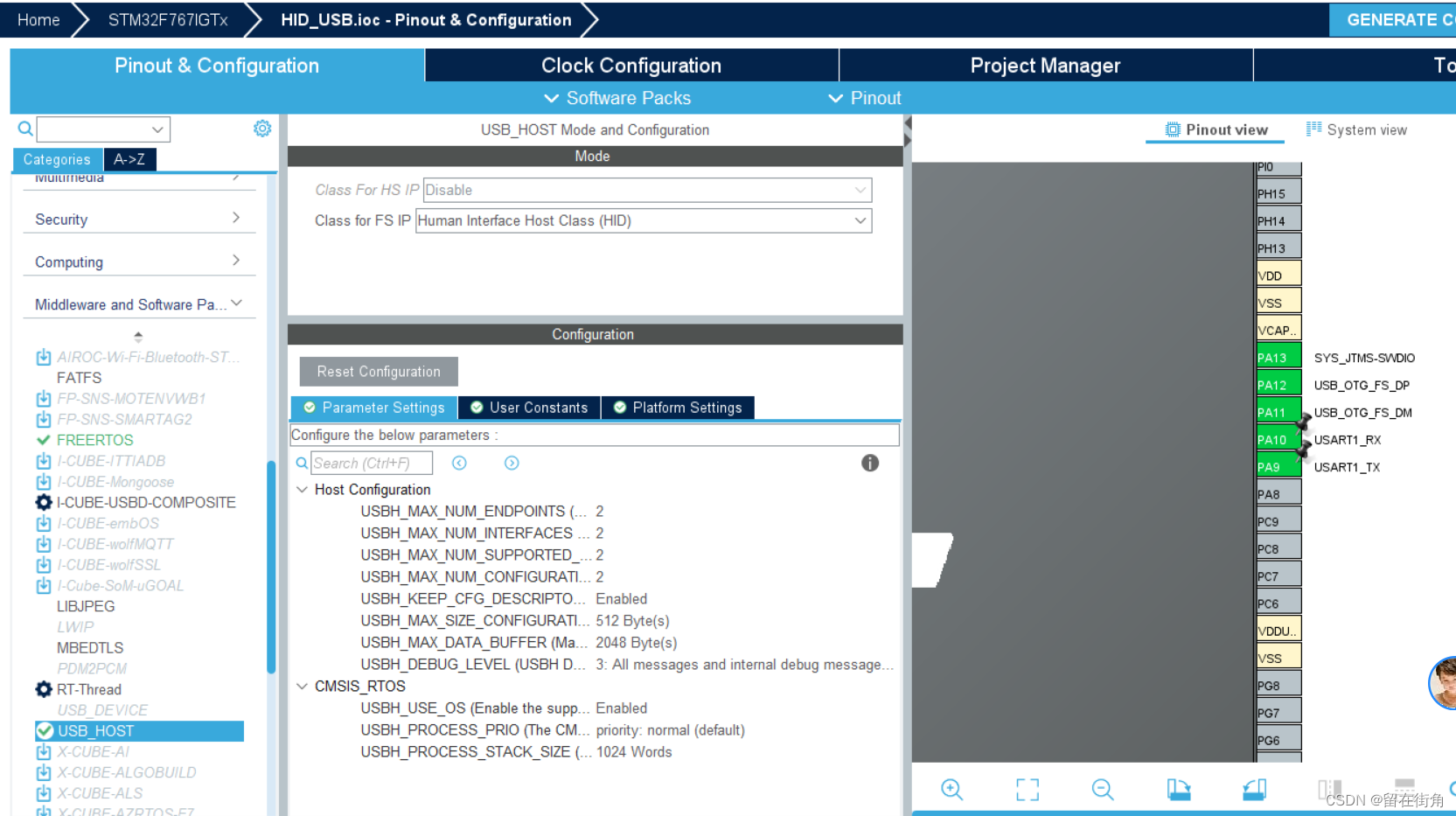Select the Parameter Settings tab
Viewport: 1456px width, 816px height.
point(374,408)
